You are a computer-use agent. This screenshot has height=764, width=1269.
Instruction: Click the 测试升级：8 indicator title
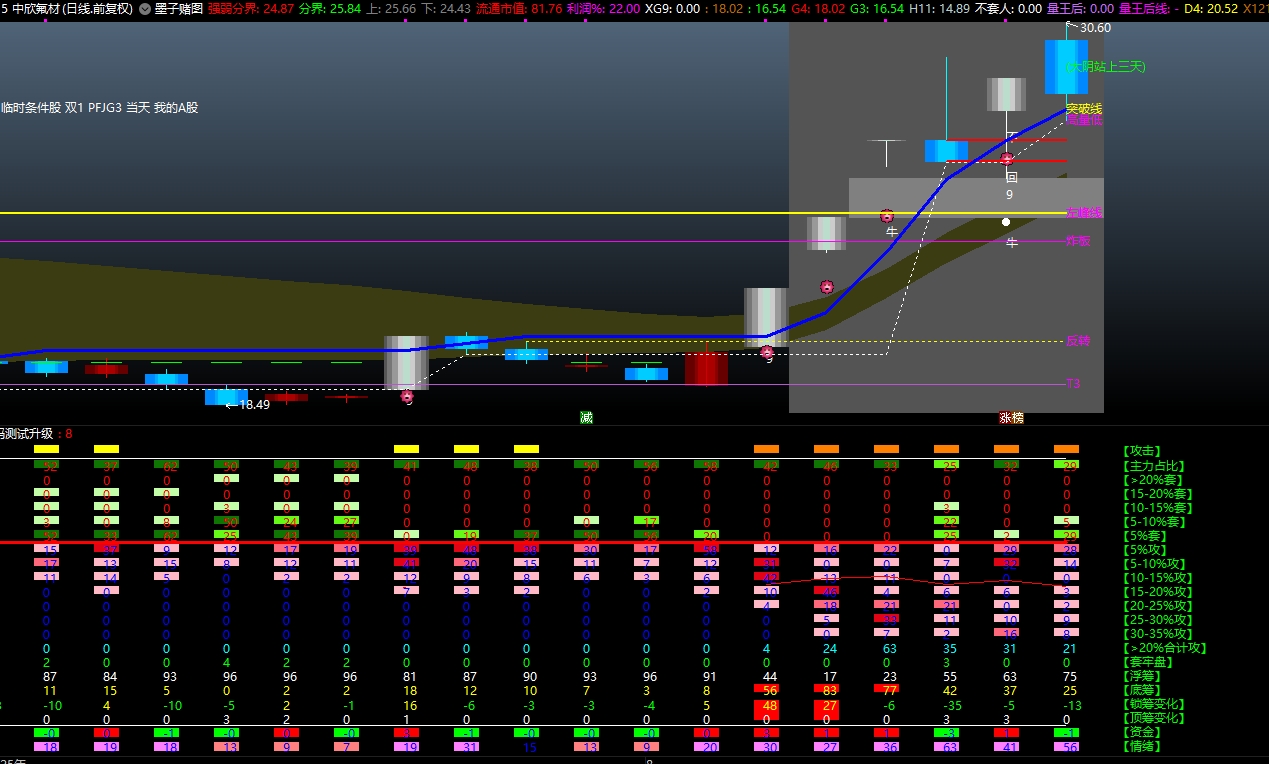[37, 434]
